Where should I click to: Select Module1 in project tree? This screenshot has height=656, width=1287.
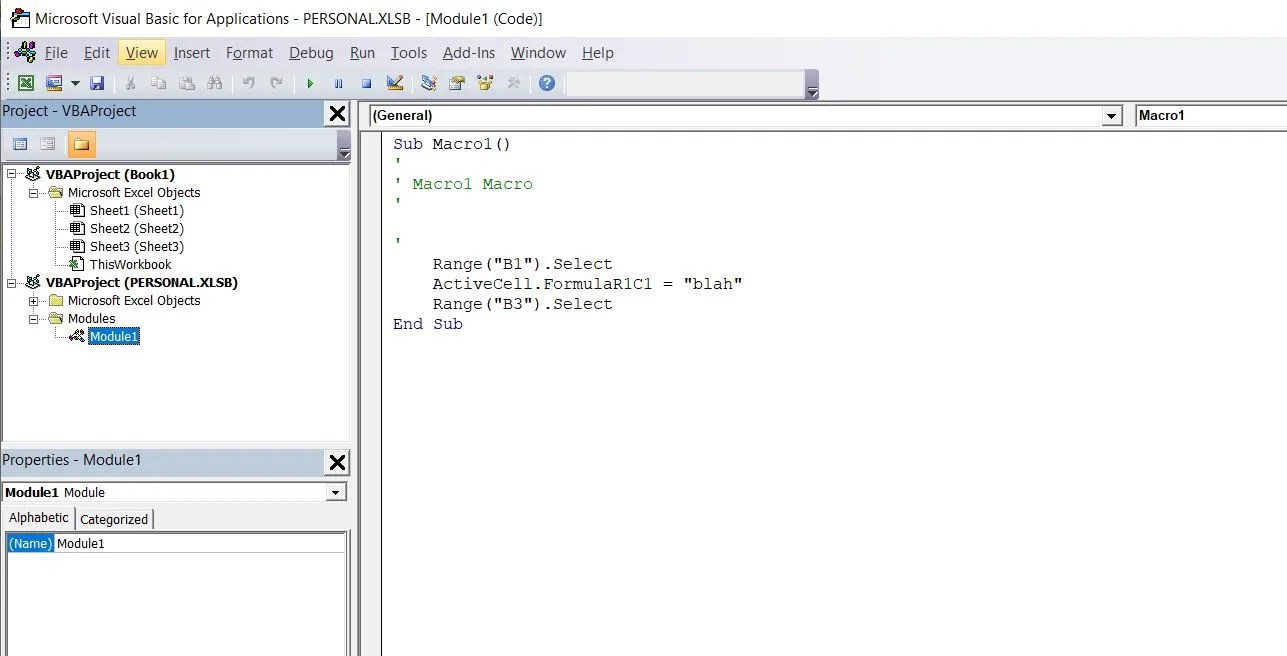point(114,337)
